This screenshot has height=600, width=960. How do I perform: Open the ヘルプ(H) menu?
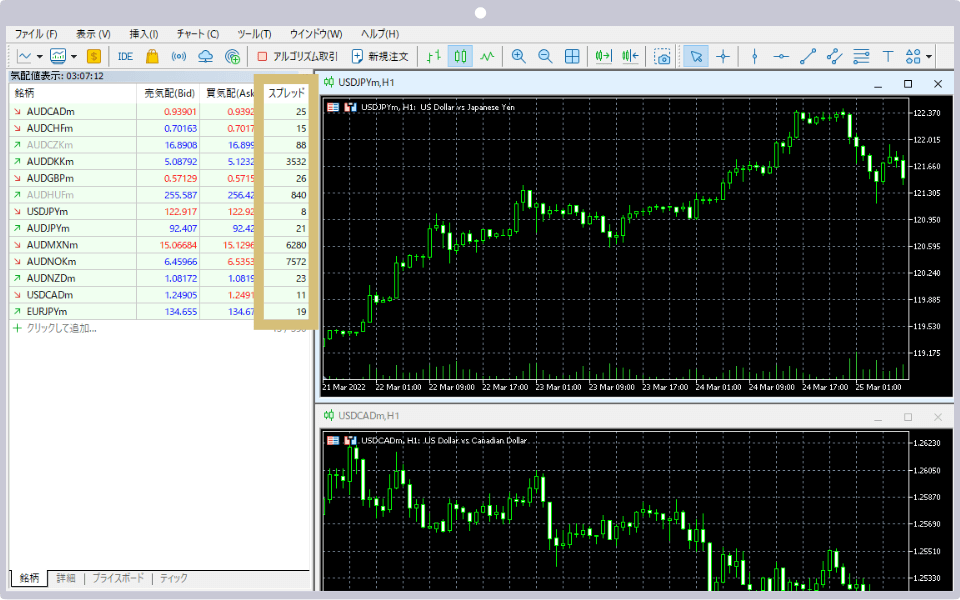click(x=380, y=34)
